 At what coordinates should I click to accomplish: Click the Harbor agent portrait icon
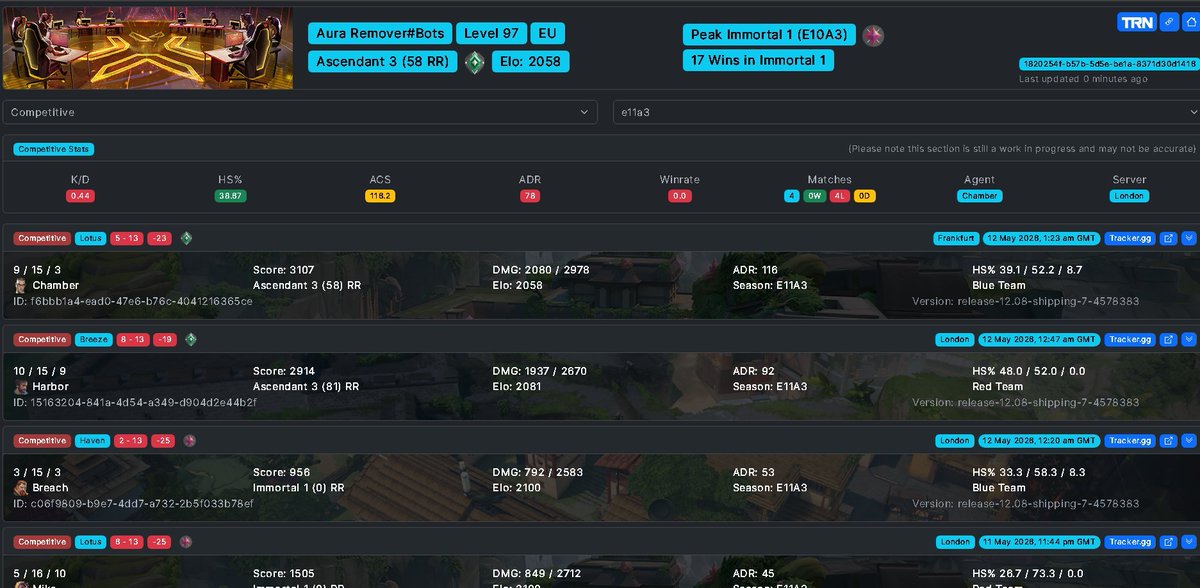[21, 386]
